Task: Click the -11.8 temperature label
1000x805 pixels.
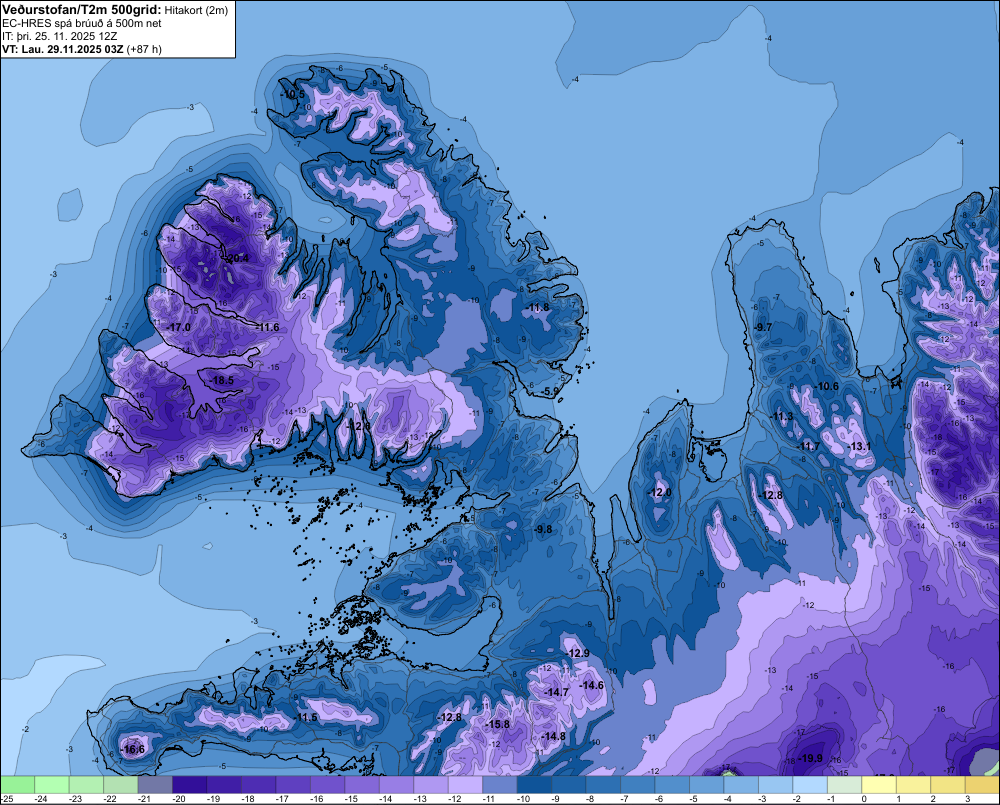Action: 538,307
